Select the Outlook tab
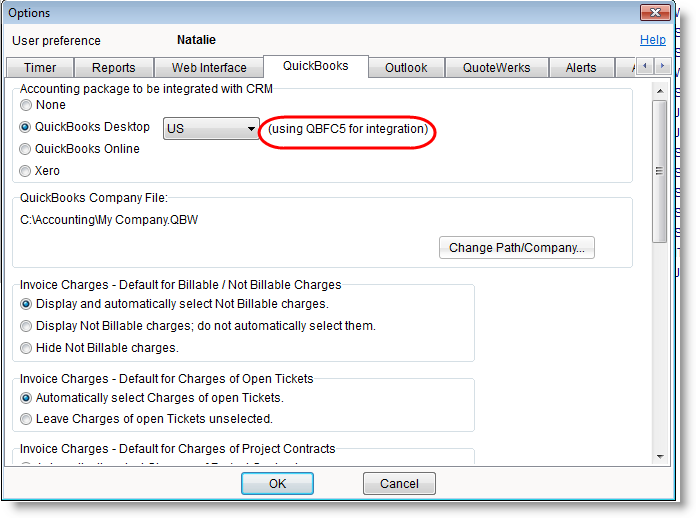Image resolution: width=696 pixels, height=518 pixels. [406, 68]
